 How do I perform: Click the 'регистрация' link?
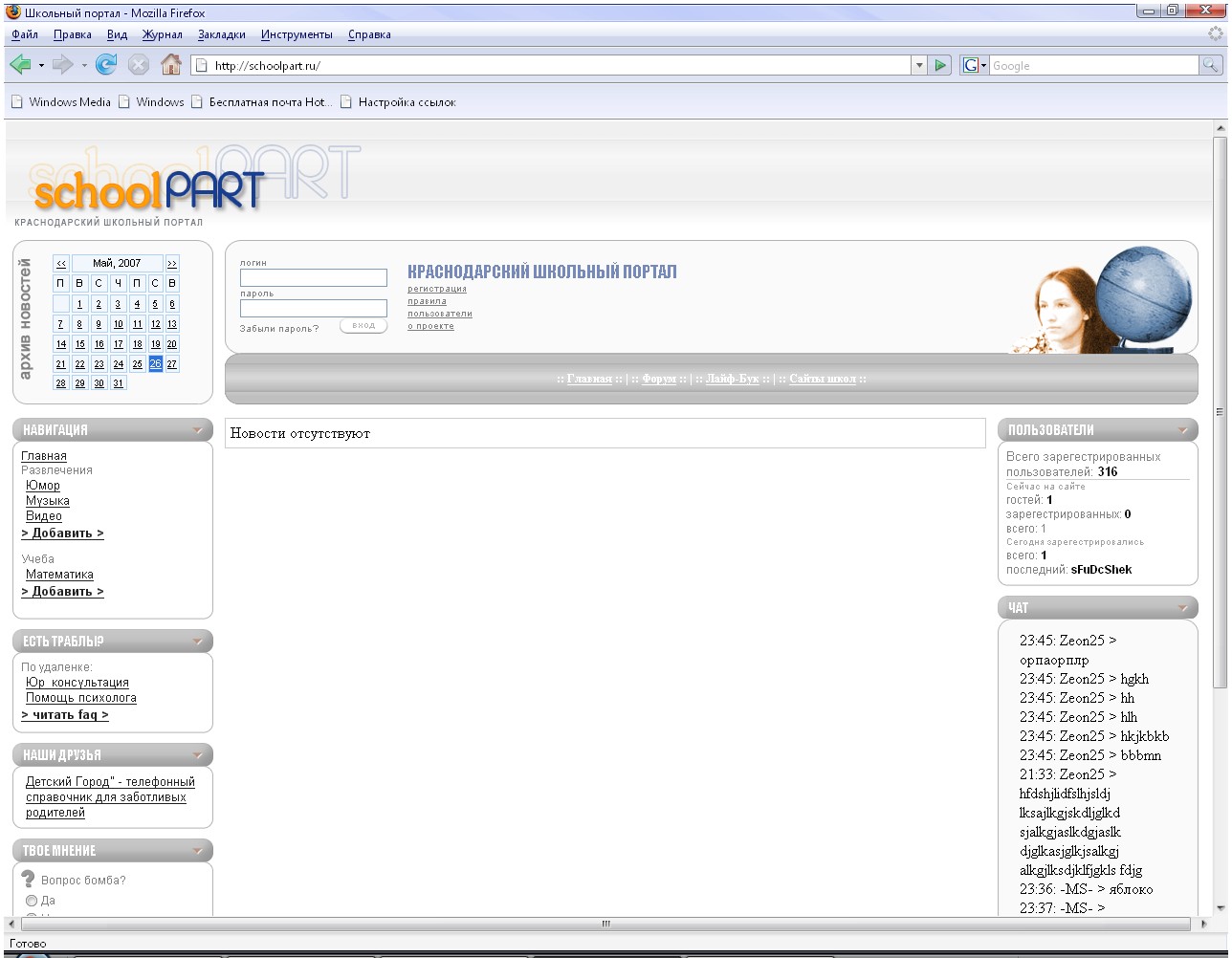(437, 289)
